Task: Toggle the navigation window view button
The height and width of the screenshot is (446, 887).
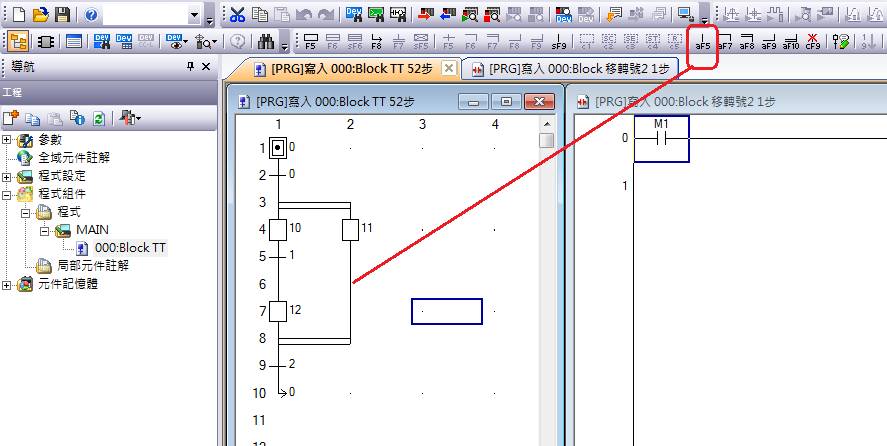Action: tap(18, 42)
